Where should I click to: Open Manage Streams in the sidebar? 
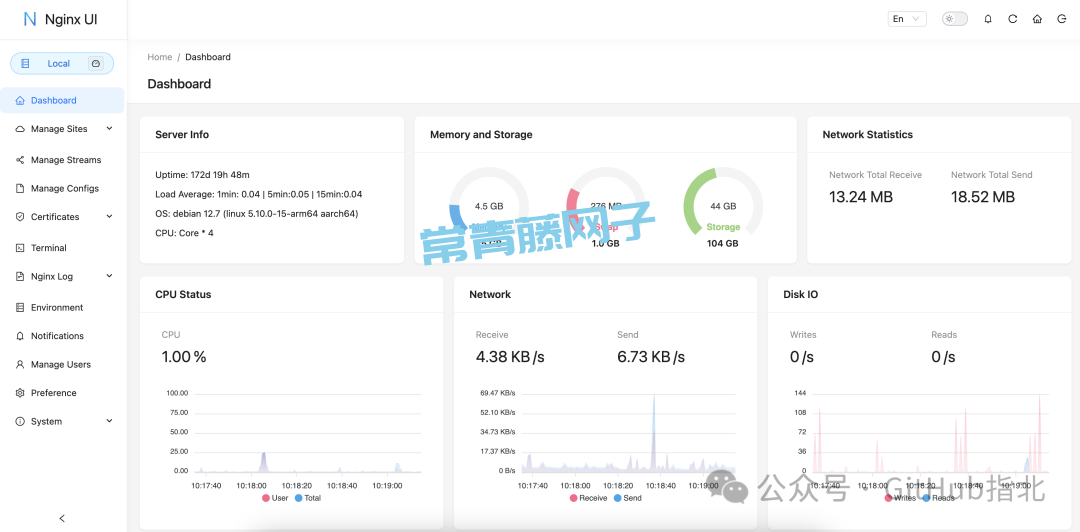coord(65,160)
